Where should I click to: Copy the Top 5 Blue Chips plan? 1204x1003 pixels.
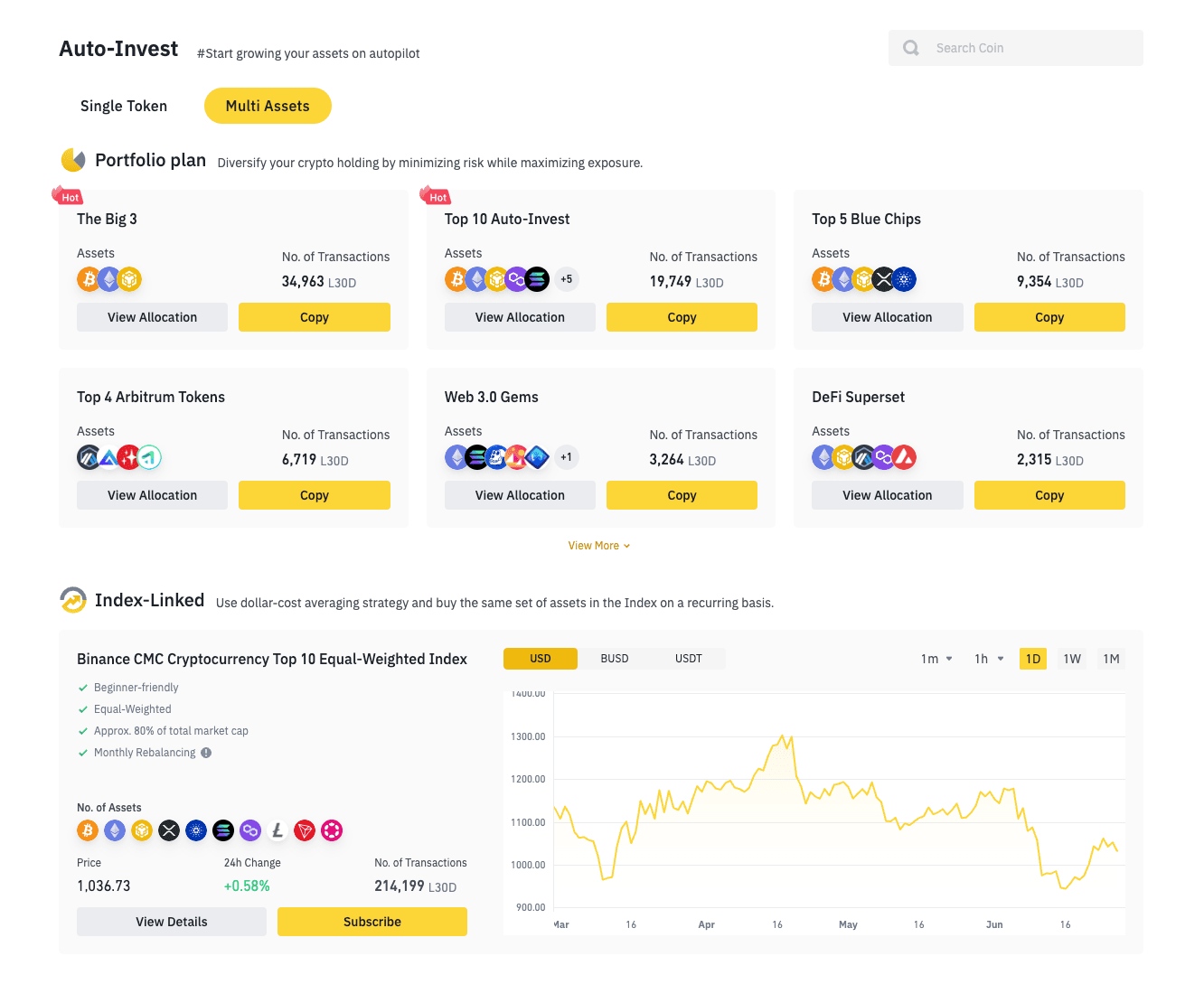[1049, 317]
